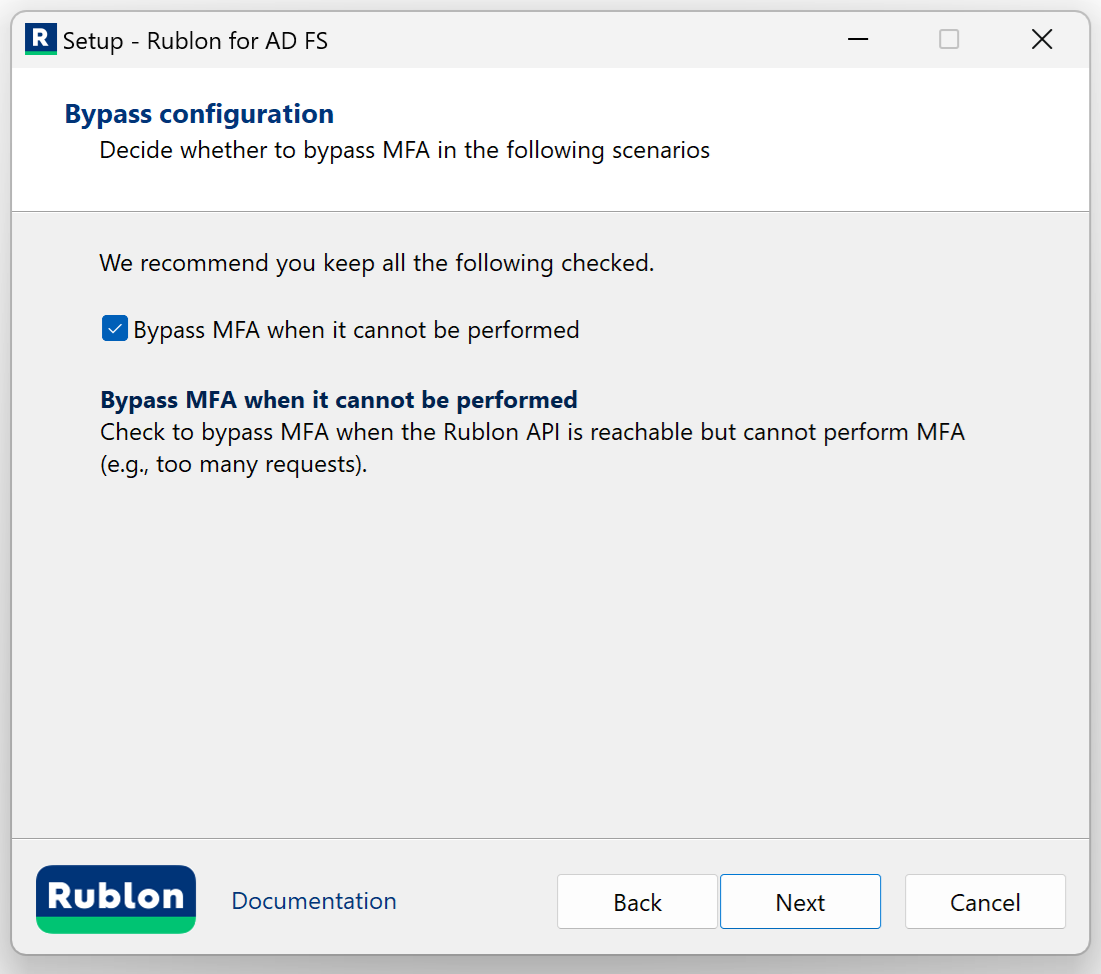Close the Setup - Rublon for AD FS window
Screen dimensions: 1101x974
[1041, 40]
